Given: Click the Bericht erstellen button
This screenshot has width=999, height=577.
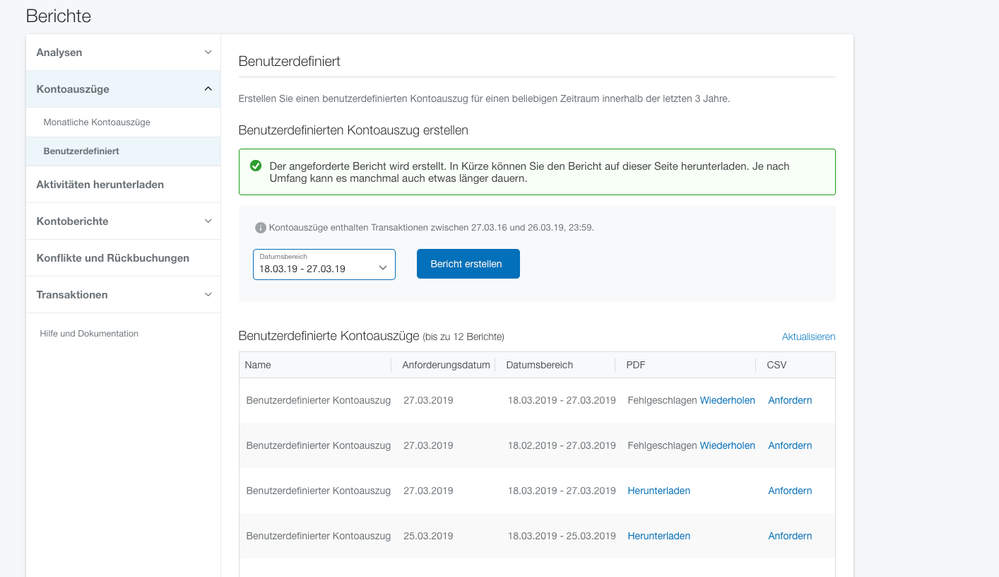Looking at the screenshot, I should click(x=468, y=264).
